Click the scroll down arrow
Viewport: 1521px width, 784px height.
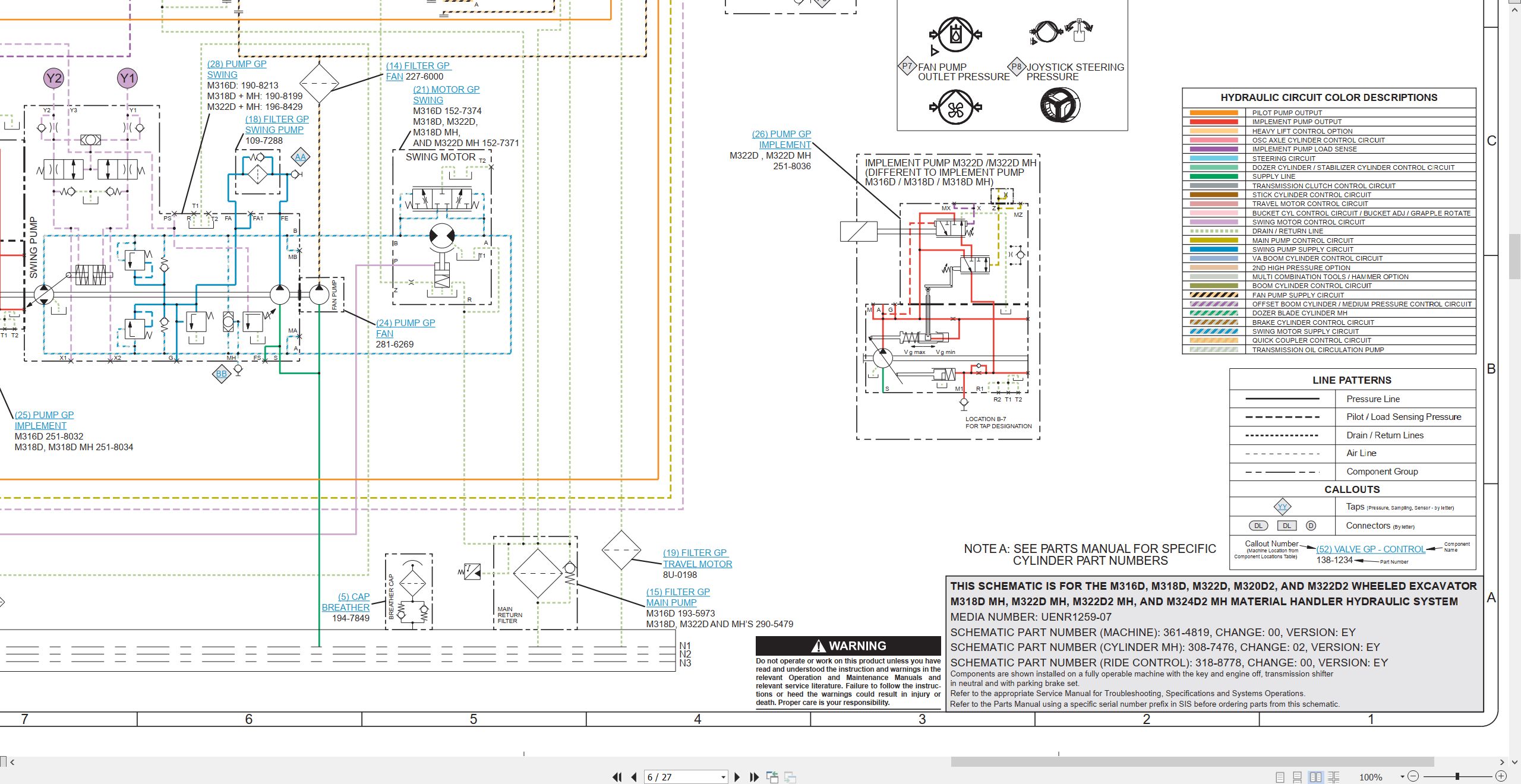pos(1514,761)
